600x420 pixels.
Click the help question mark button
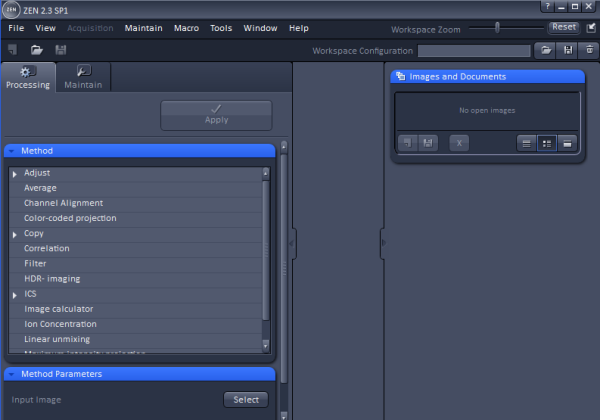point(547,7)
